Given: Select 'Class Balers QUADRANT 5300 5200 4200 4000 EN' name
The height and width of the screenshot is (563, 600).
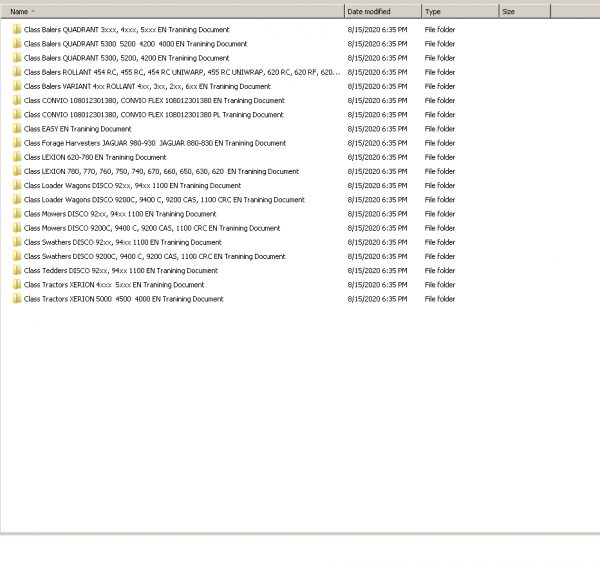Looking at the screenshot, I should point(135,44).
